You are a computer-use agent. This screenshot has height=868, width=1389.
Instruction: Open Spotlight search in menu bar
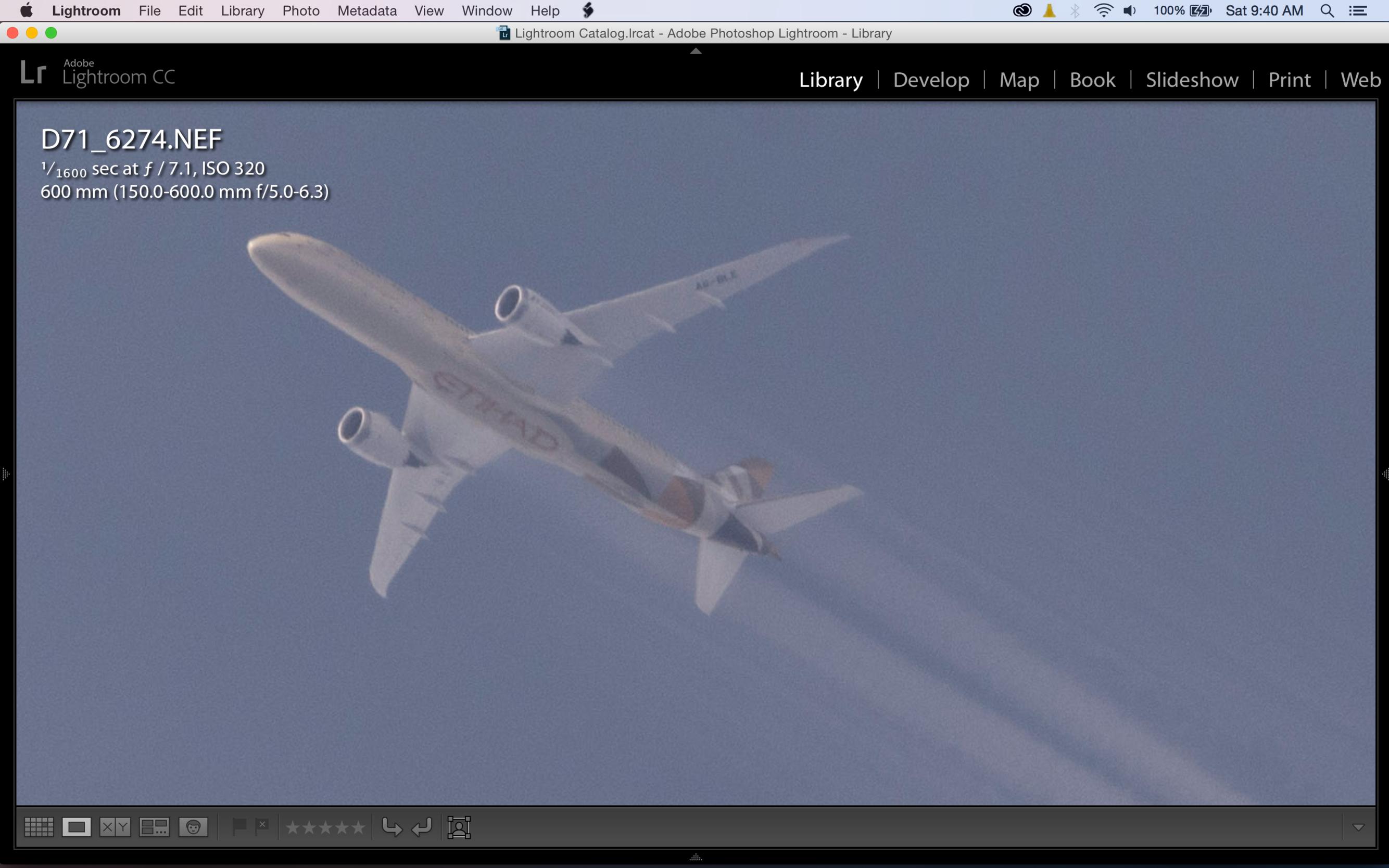click(x=1327, y=11)
